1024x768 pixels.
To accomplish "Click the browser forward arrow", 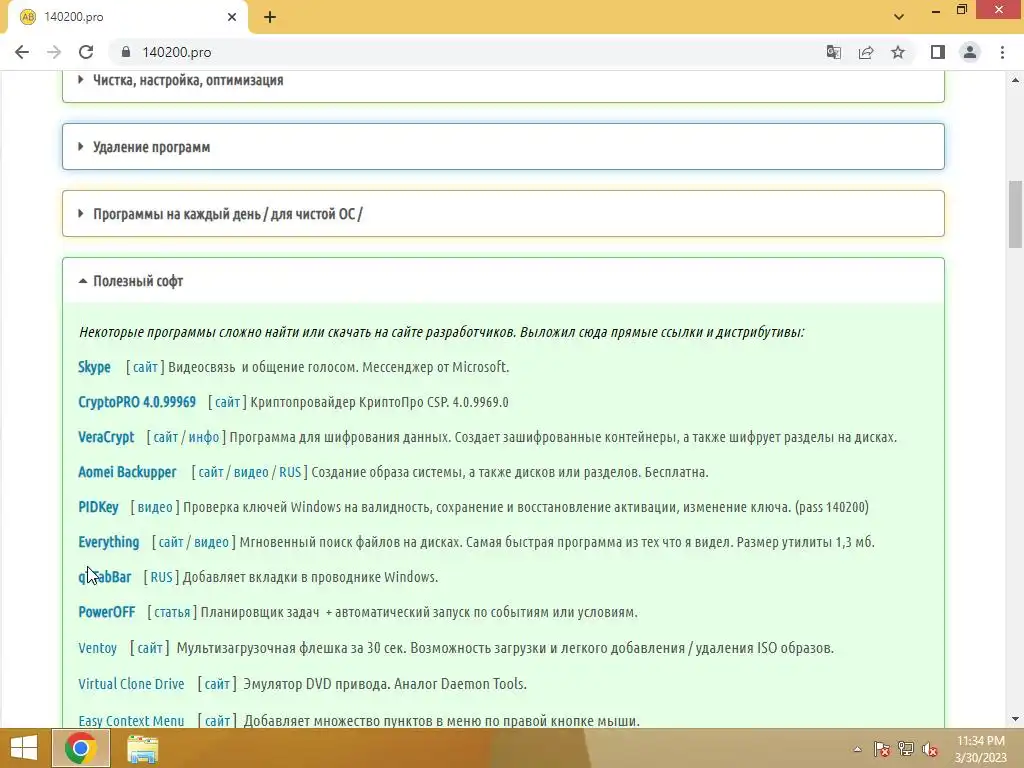I will 54,52.
